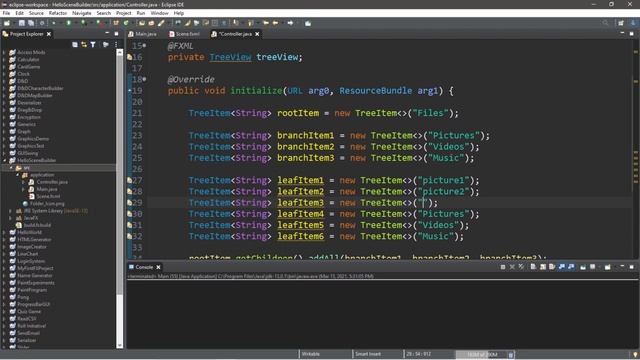Maximize the Console panel

pyautogui.click(x=631, y=267)
